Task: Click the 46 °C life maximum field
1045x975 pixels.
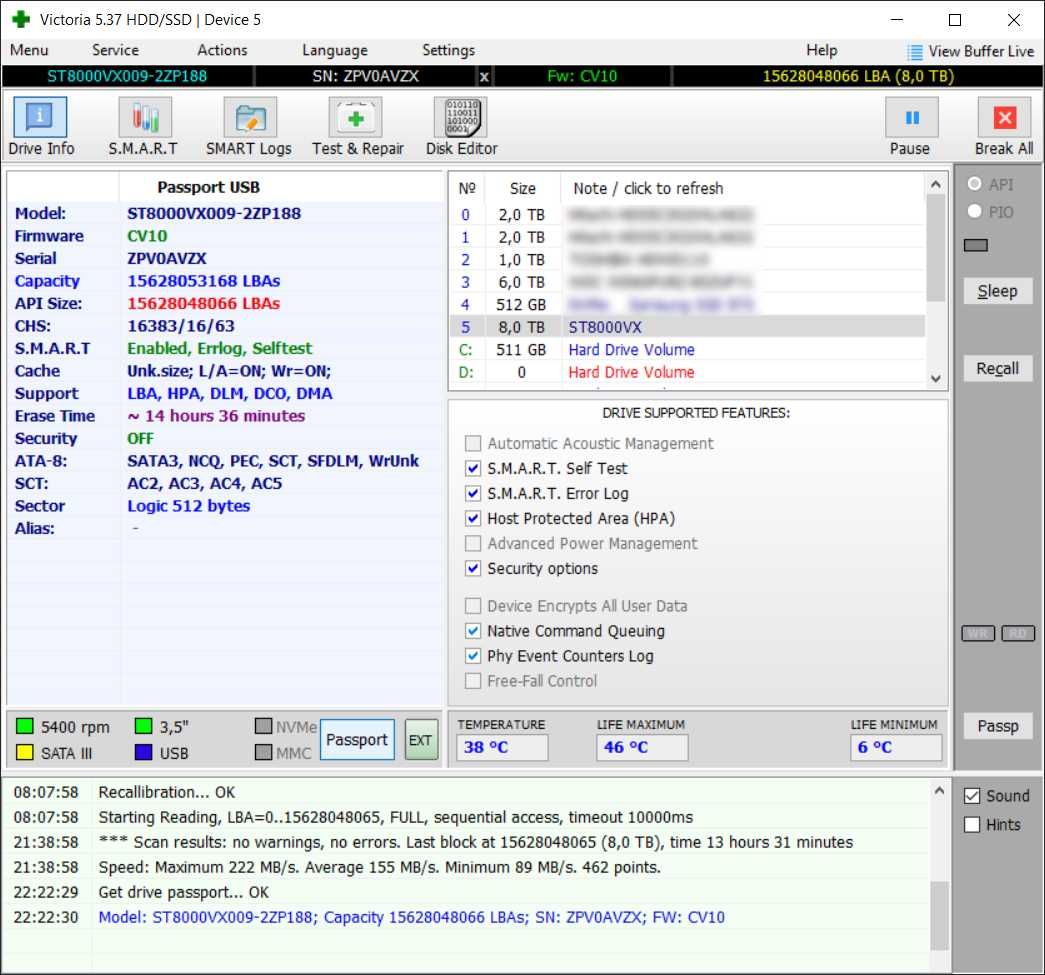Action: pyautogui.click(x=642, y=747)
